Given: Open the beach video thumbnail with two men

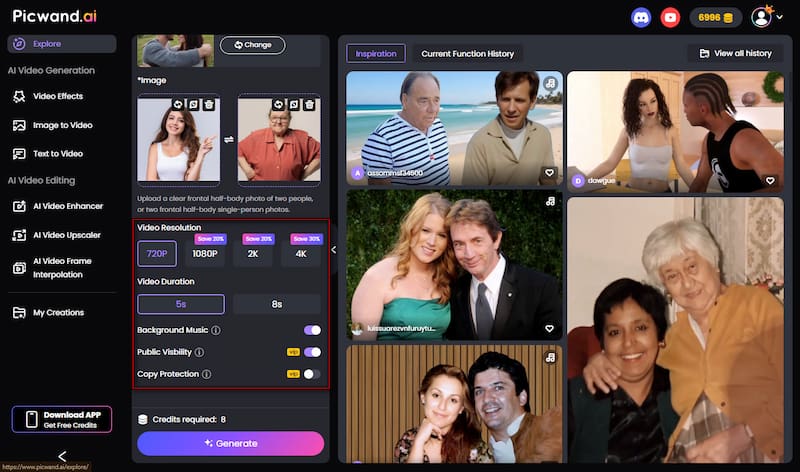Looking at the screenshot, I should pyautogui.click(x=454, y=128).
